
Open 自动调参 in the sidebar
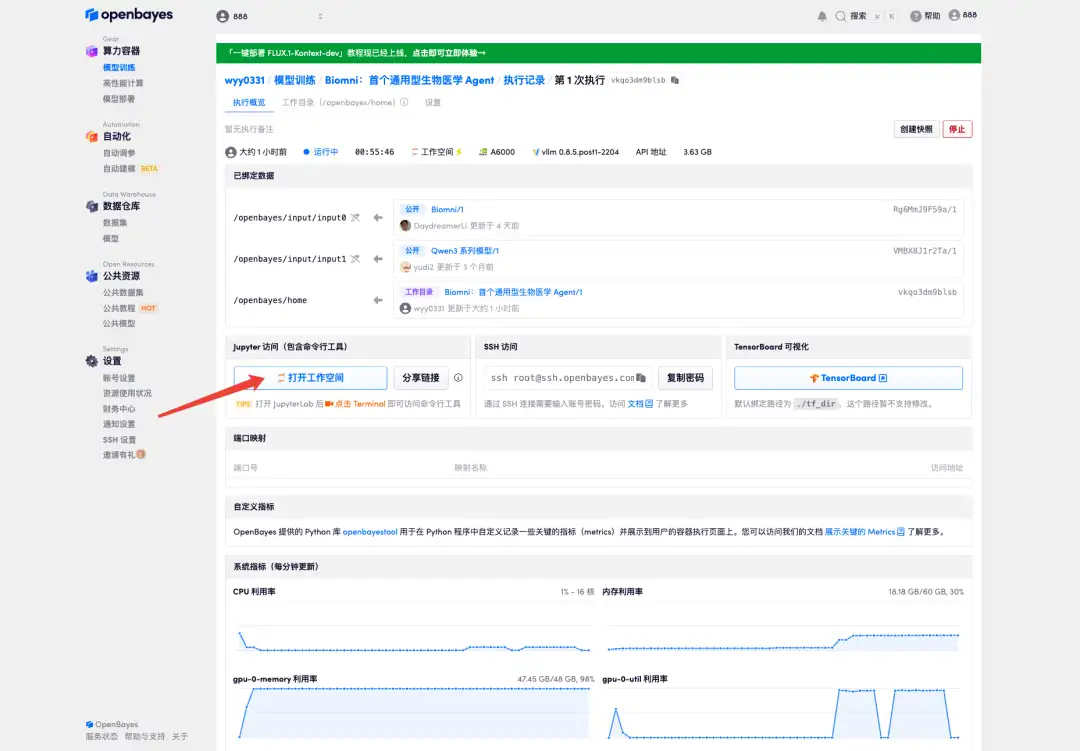119,153
